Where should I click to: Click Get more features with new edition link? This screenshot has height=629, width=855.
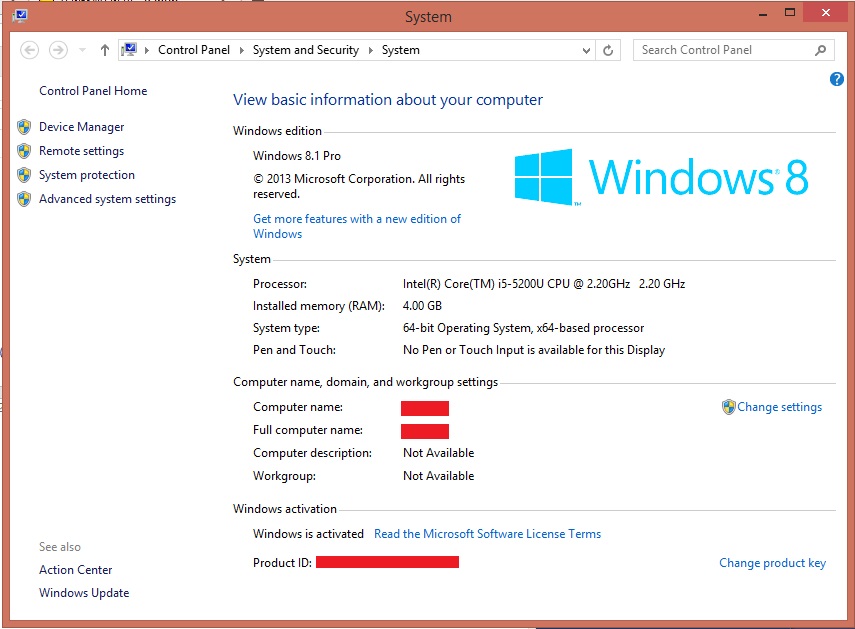[x=357, y=226]
